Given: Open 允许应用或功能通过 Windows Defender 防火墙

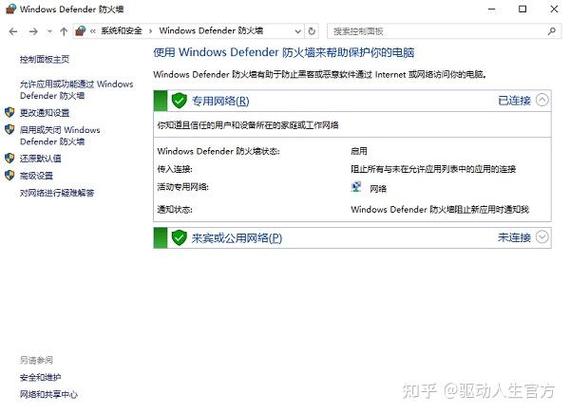Looking at the screenshot, I should point(76,90).
